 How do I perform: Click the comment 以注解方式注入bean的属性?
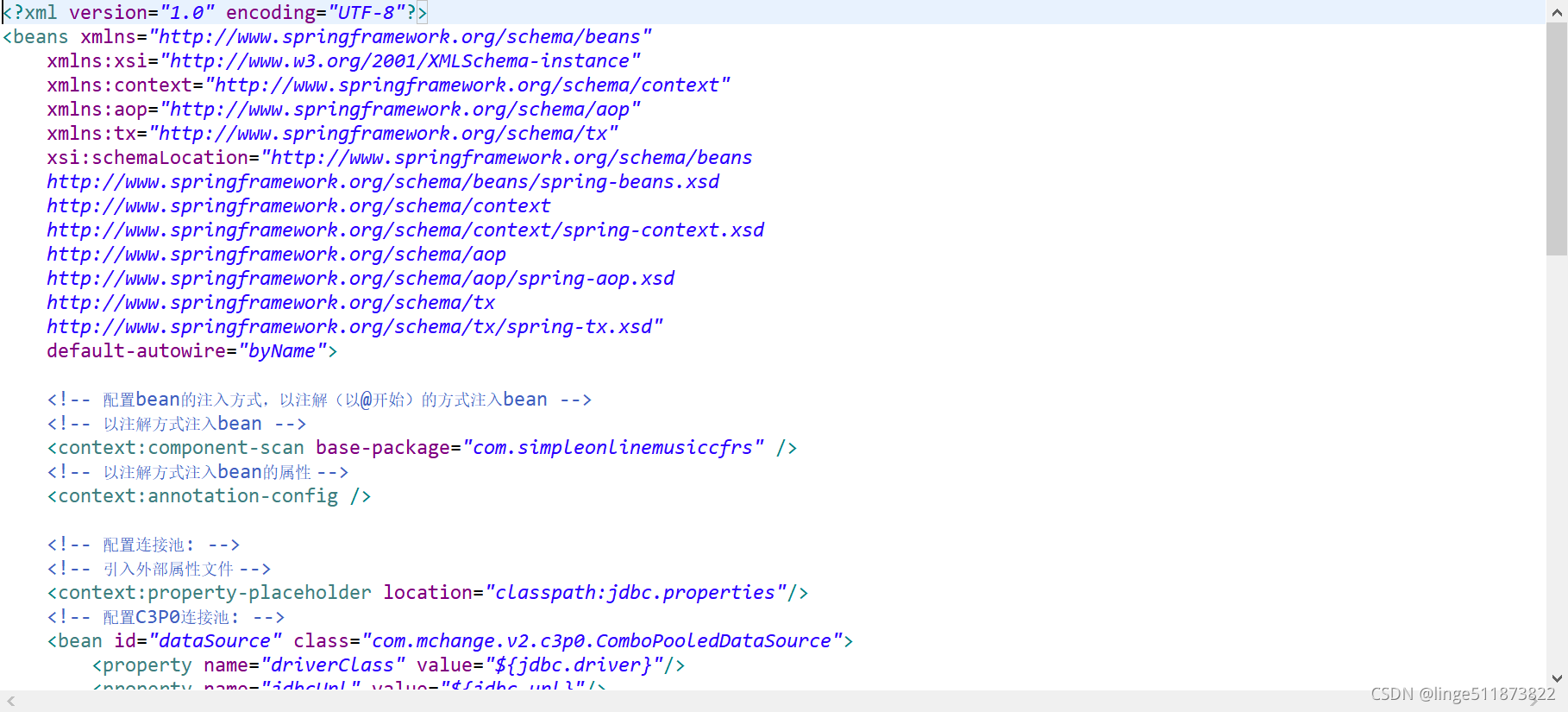click(198, 472)
